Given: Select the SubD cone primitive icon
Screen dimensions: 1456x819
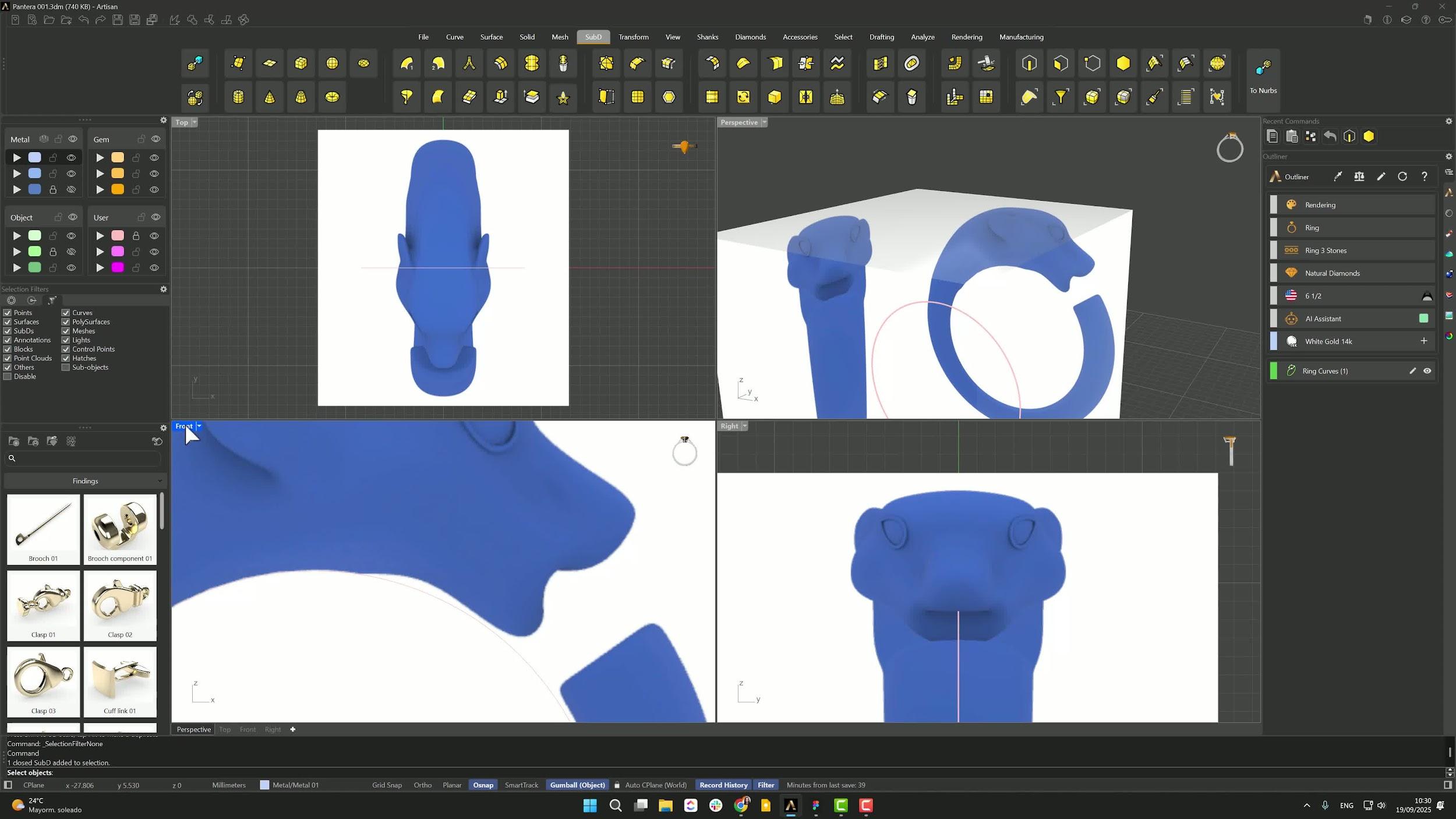Looking at the screenshot, I should 270,97.
